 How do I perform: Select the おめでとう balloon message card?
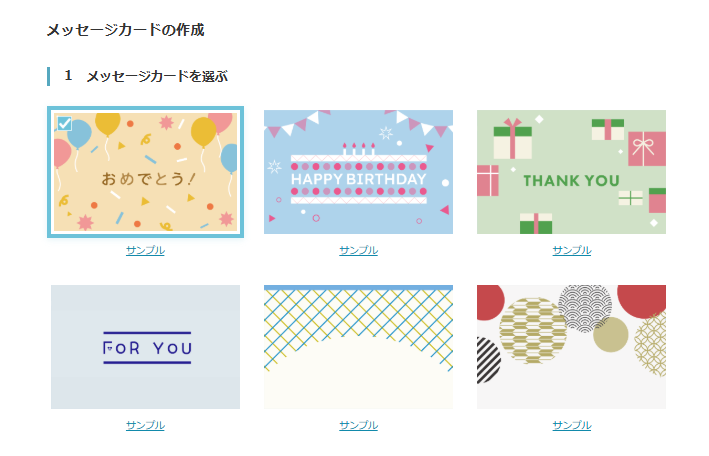pos(146,172)
